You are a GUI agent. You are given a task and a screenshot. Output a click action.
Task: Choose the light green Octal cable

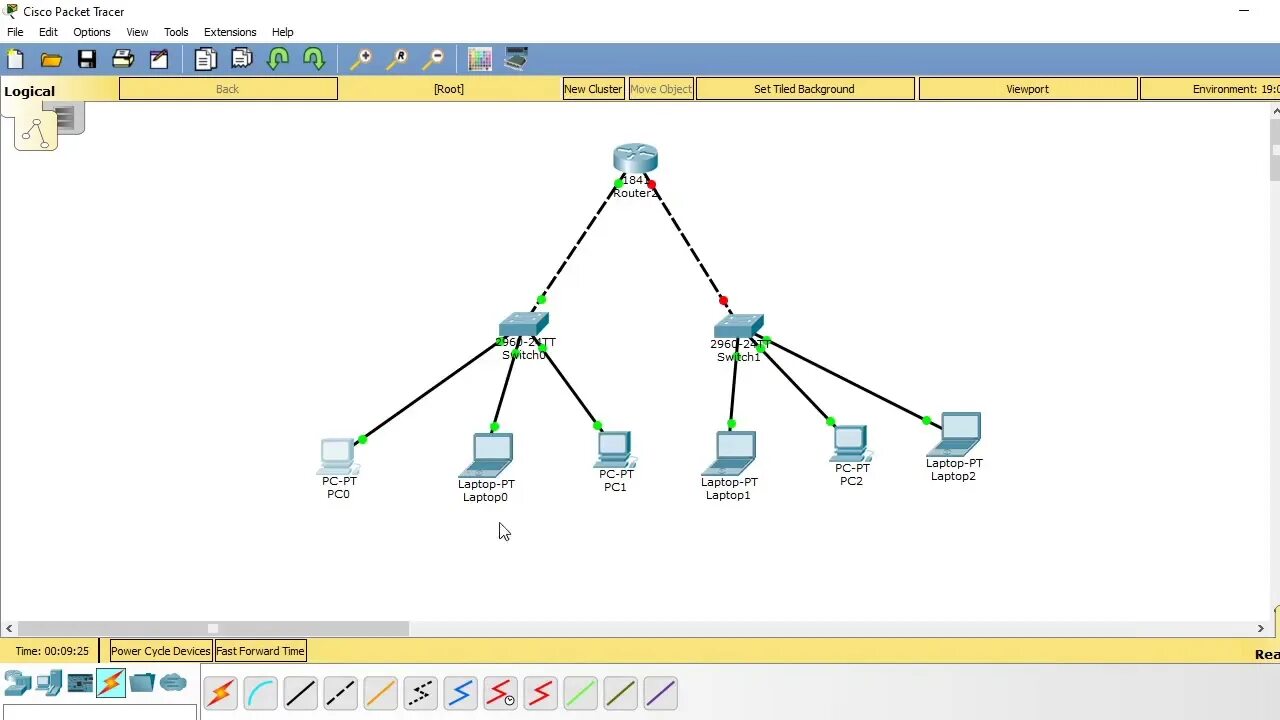coord(580,692)
